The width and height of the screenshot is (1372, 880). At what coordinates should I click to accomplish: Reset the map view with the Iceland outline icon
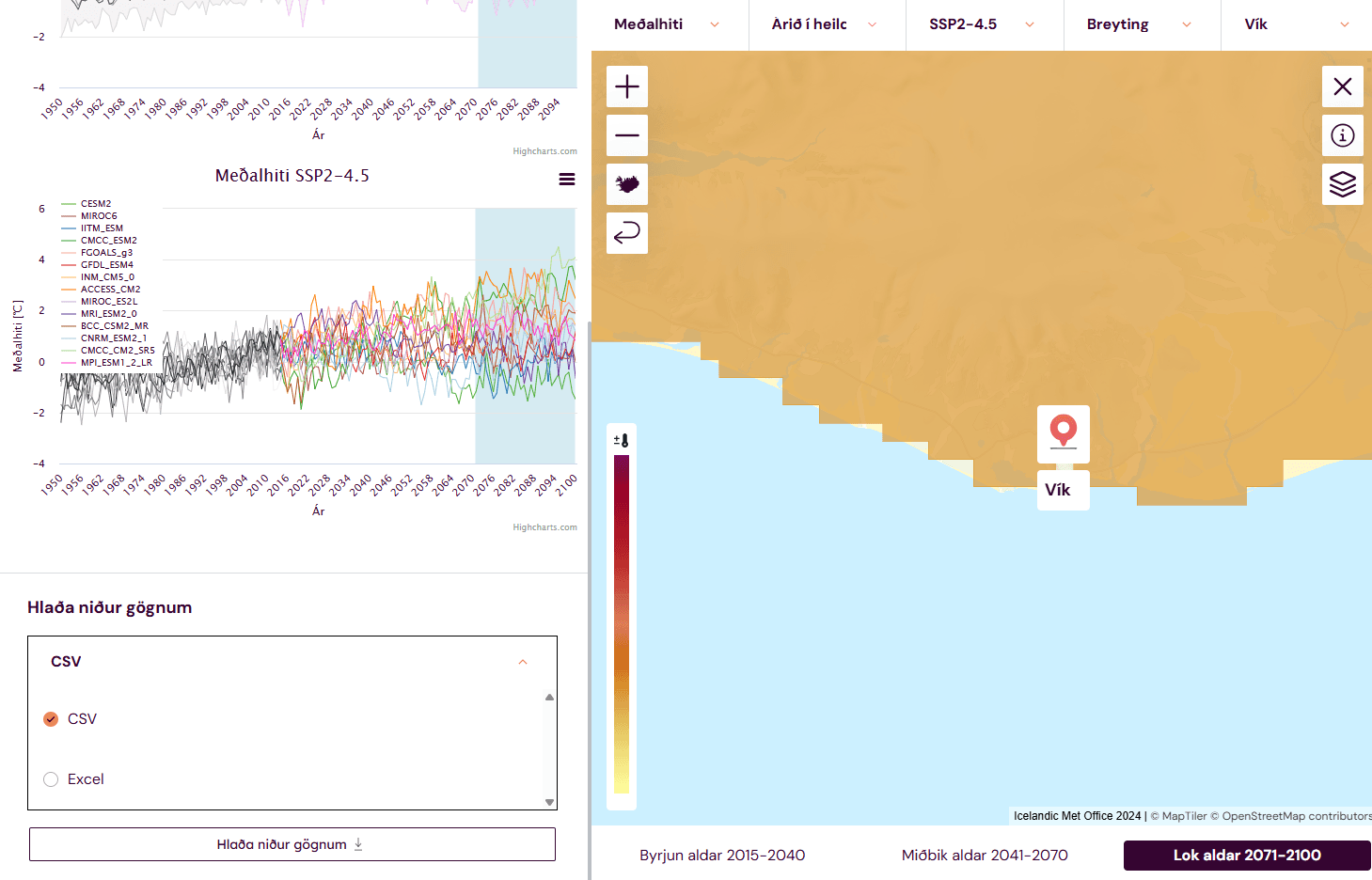coord(627,183)
